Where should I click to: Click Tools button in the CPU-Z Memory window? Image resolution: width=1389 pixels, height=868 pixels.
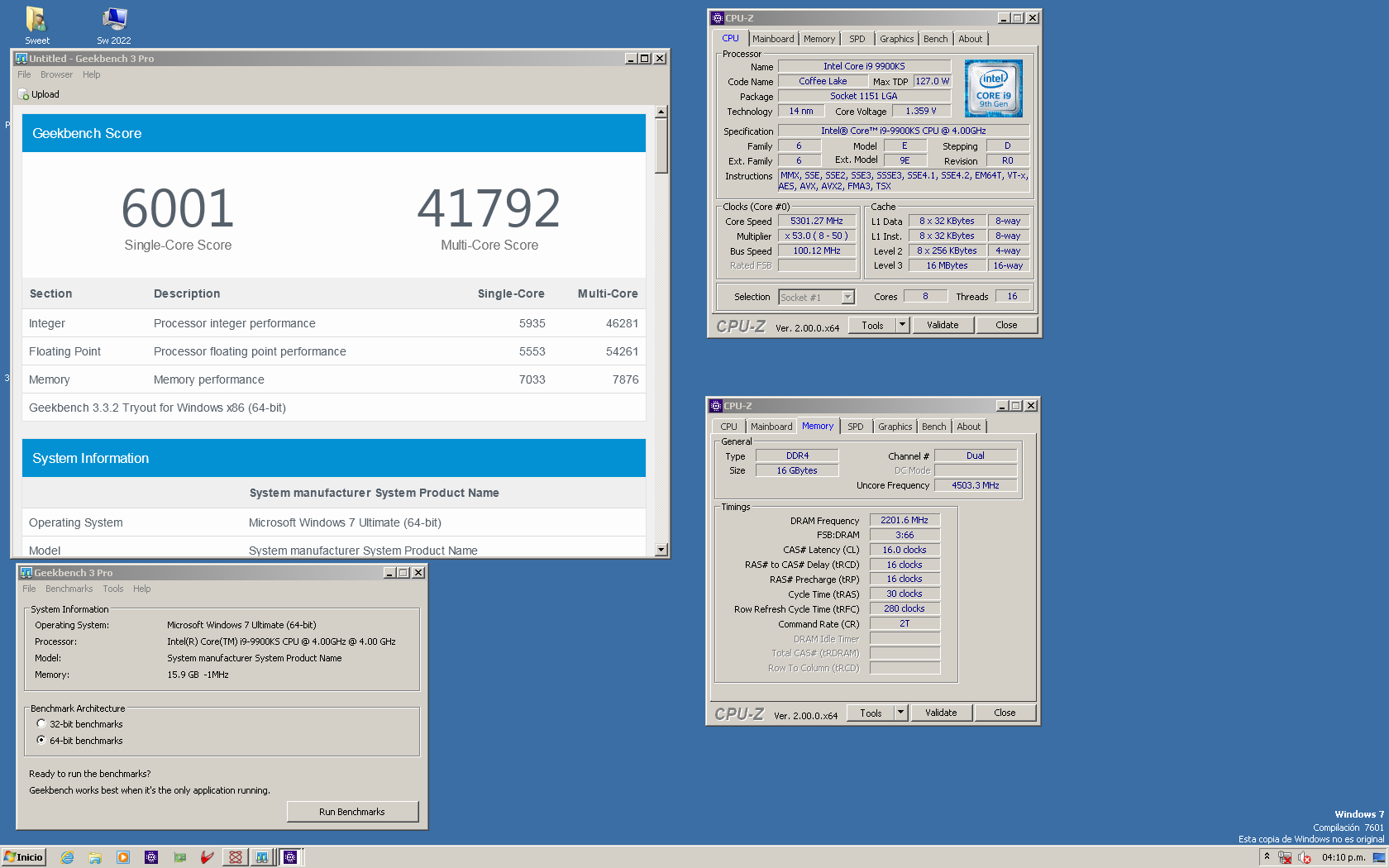871,713
